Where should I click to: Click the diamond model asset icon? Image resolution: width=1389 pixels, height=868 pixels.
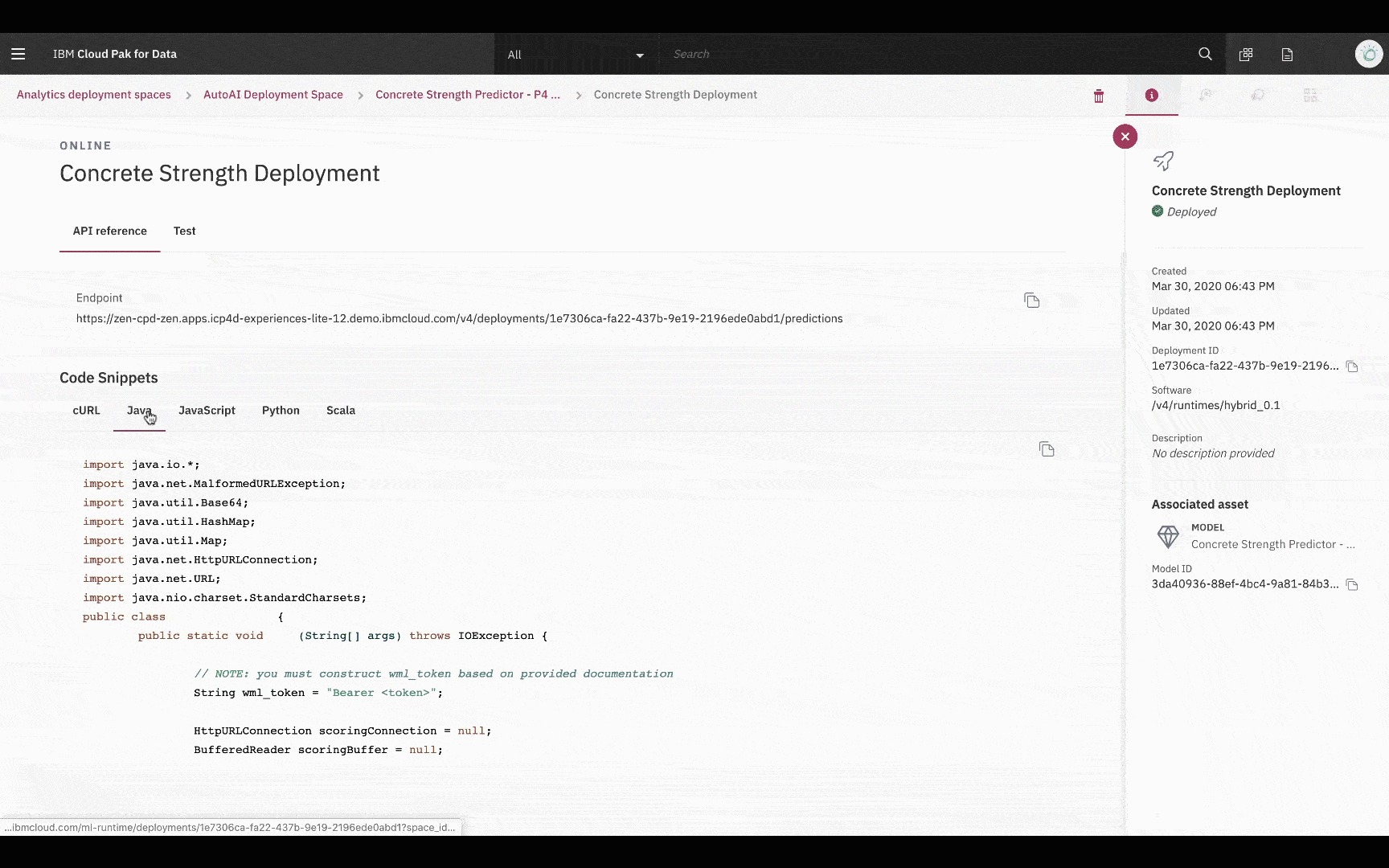pyautogui.click(x=1168, y=536)
